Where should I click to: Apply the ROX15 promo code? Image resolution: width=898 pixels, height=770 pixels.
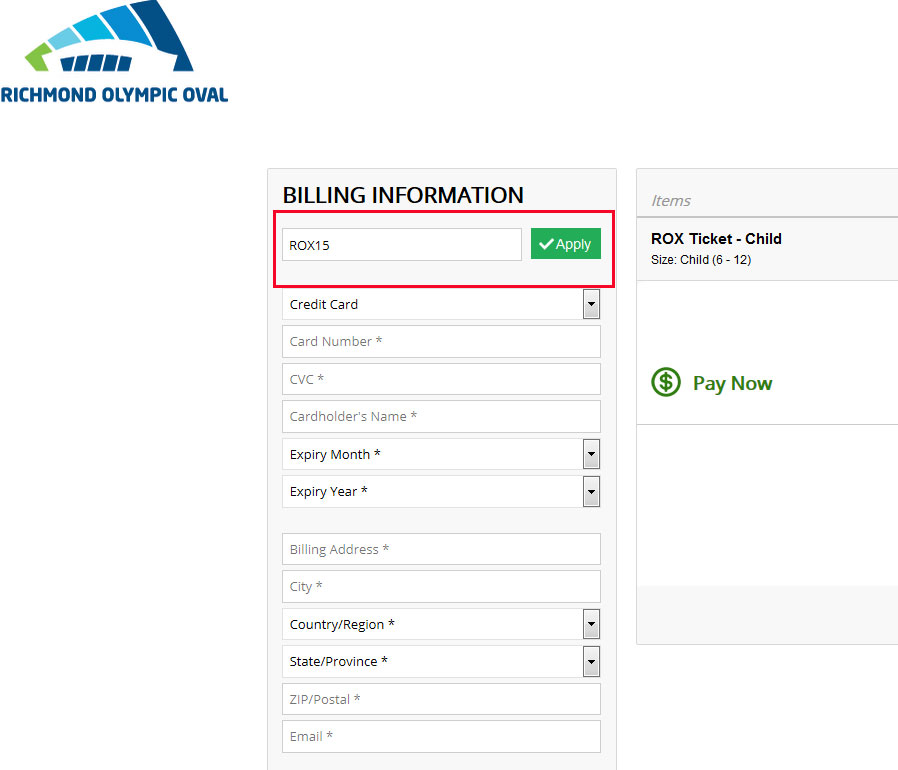(x=565, y=244)
